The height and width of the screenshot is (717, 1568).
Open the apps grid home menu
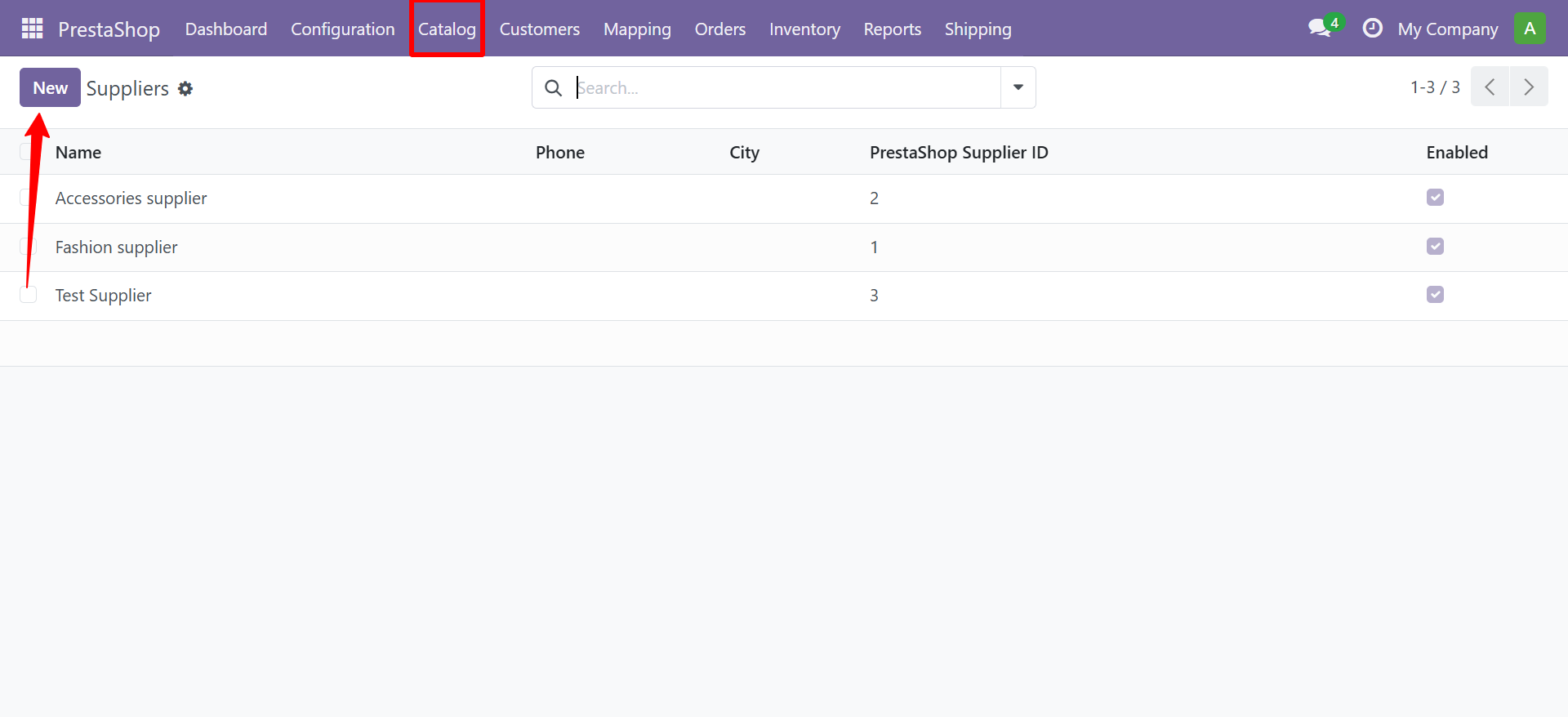(x=32, y=29)
